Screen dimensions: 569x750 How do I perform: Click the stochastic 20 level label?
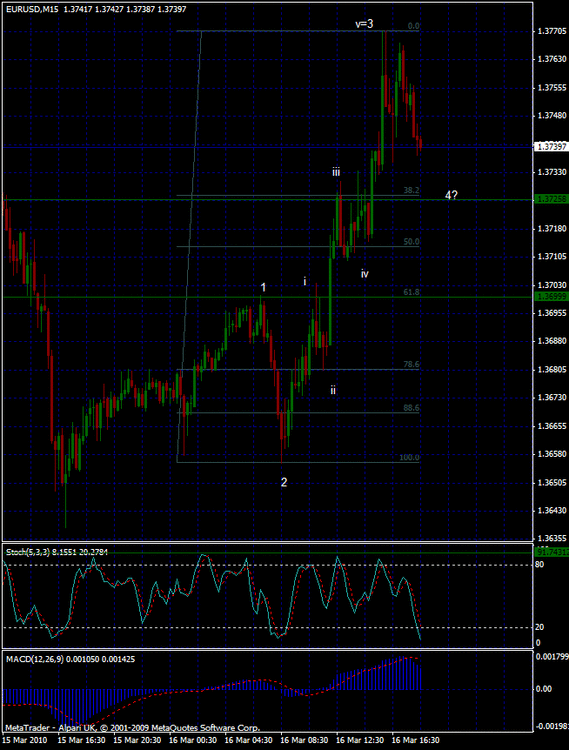(x=539, y=627)
